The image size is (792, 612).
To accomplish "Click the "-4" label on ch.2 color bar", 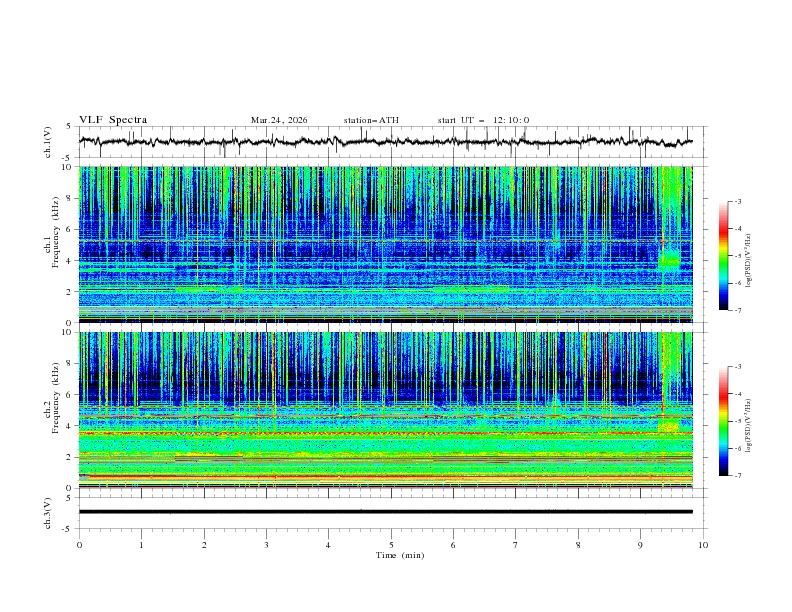I will coord(737,394).
